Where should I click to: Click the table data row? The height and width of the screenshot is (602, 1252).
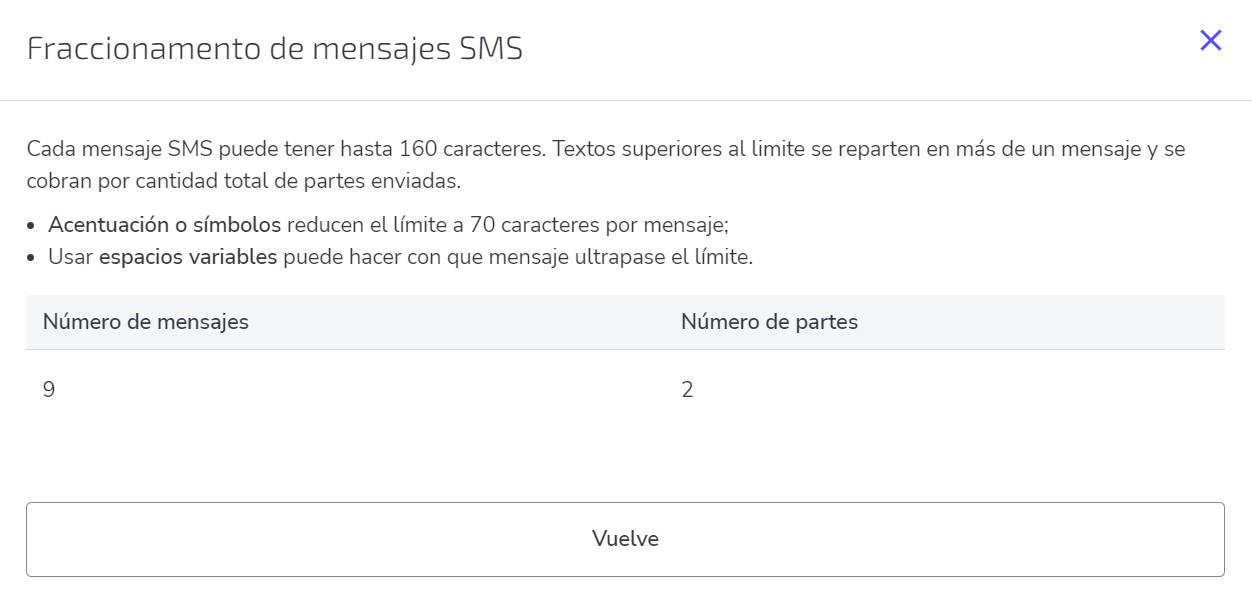coord(626,389)
